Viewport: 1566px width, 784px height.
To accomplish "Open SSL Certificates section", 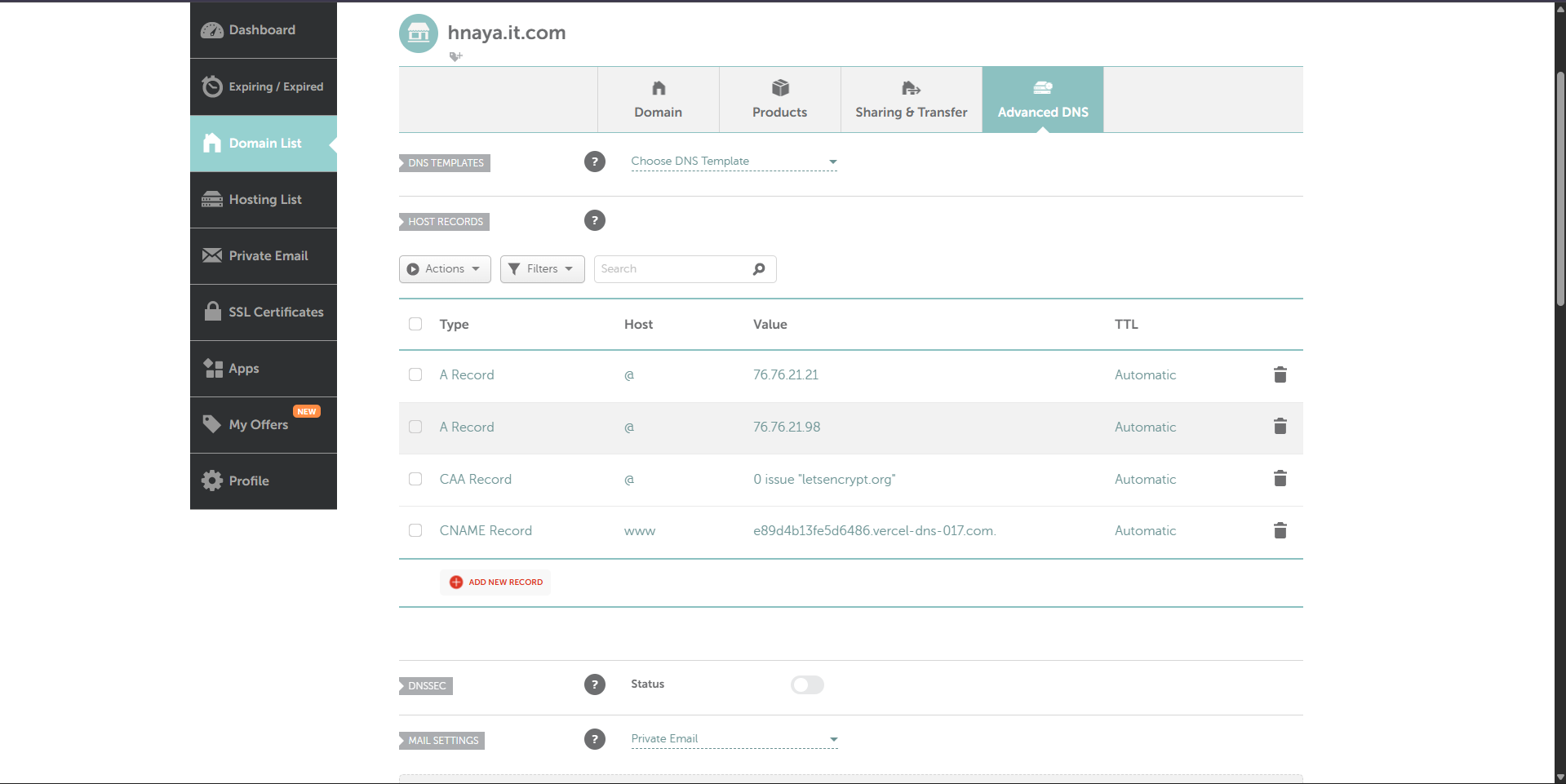I will (x=264, y=312).
